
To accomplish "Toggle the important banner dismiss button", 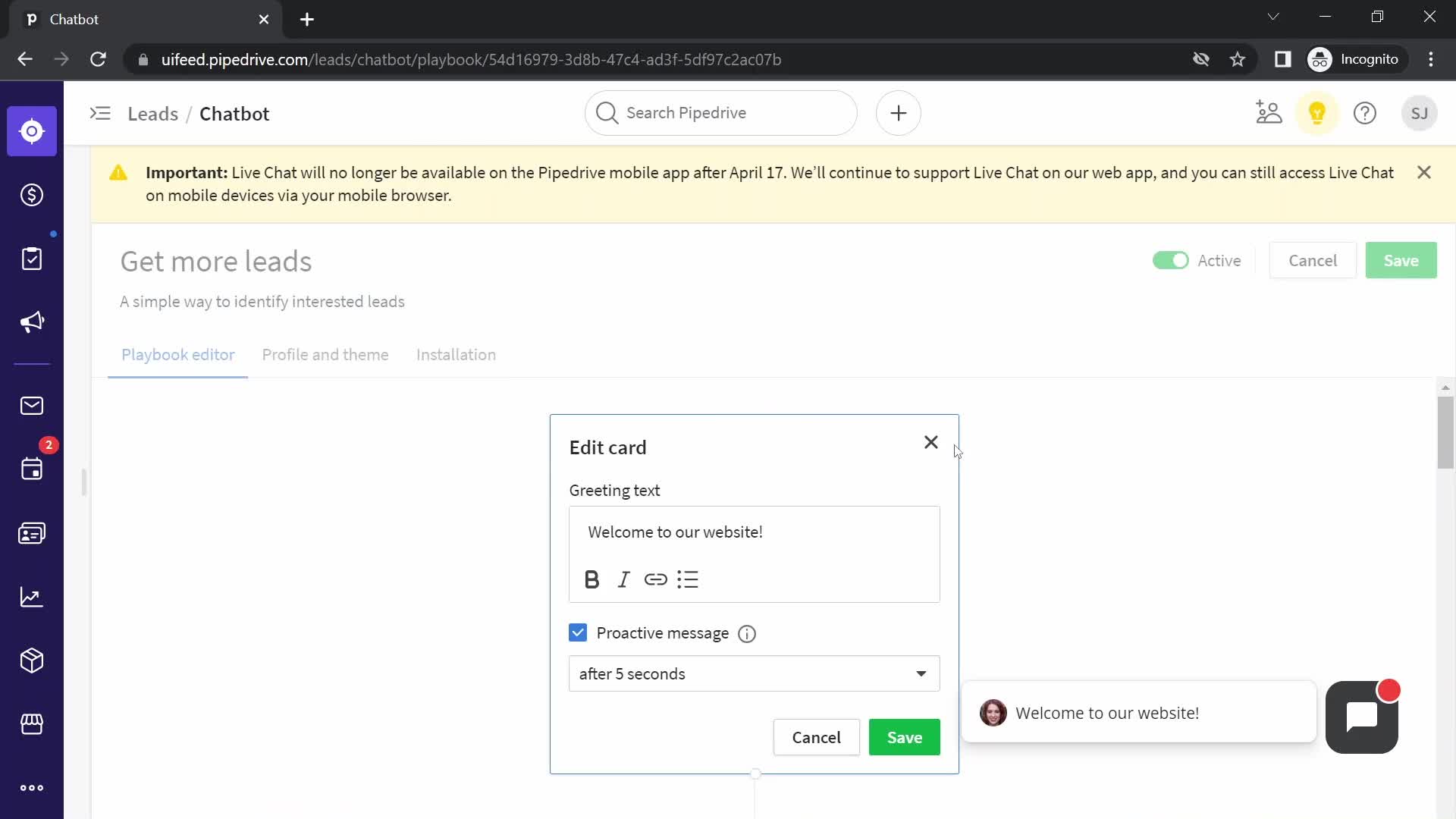I will 1425,172.
